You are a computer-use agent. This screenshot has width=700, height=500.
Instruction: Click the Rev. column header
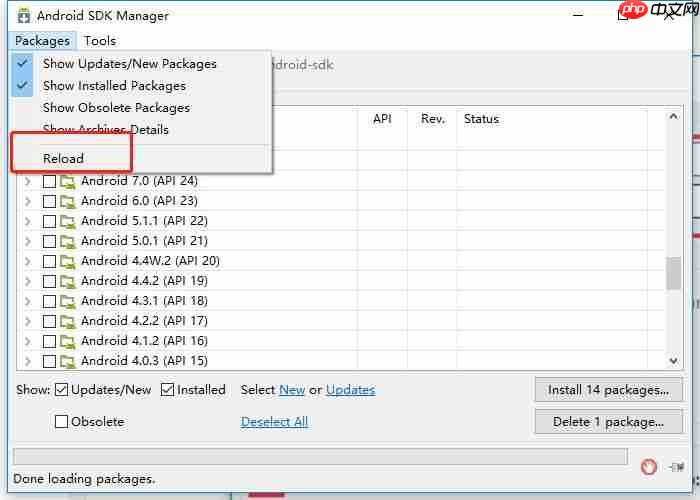[433, 119]
